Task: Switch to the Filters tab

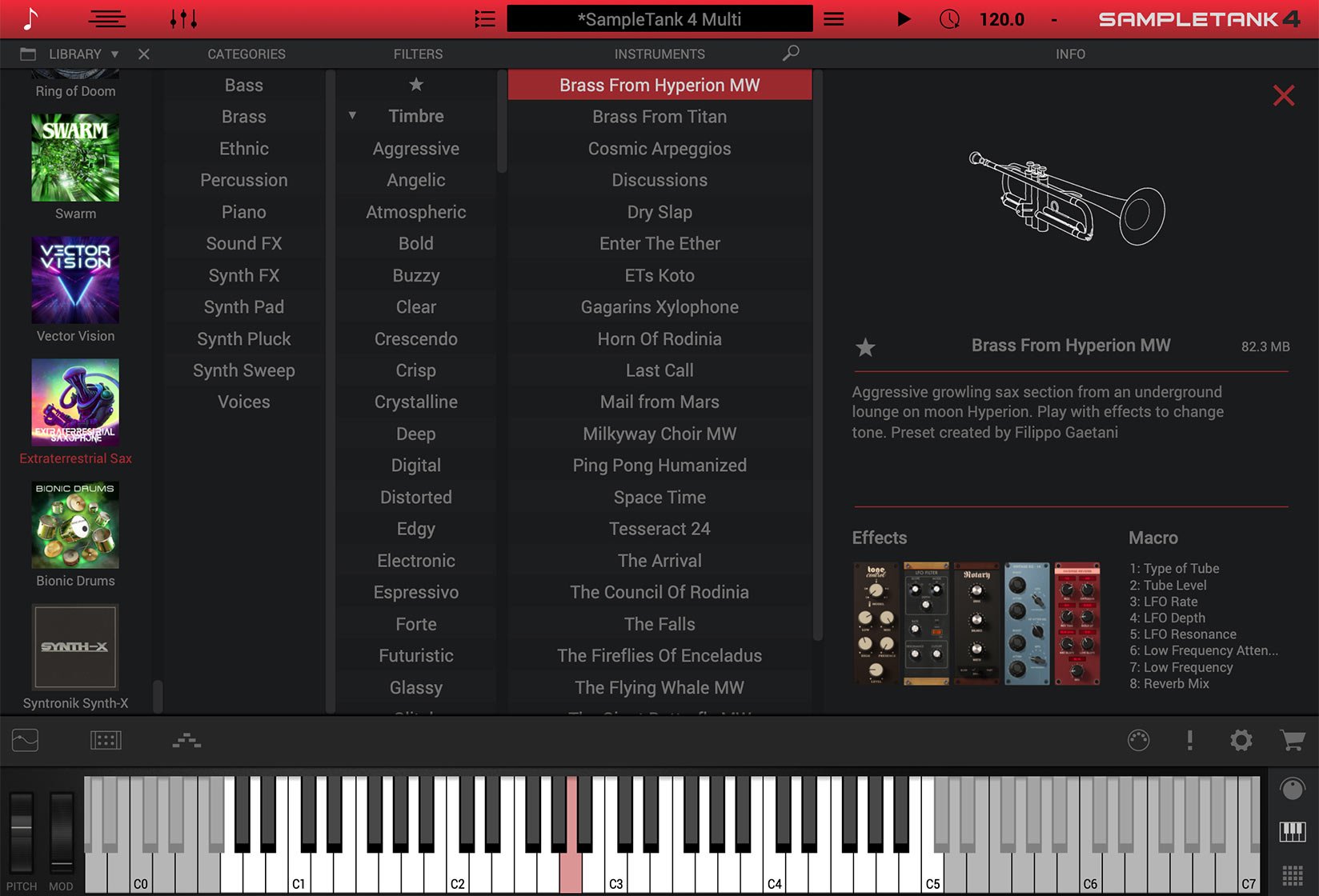Action: [x=417, y=54]
